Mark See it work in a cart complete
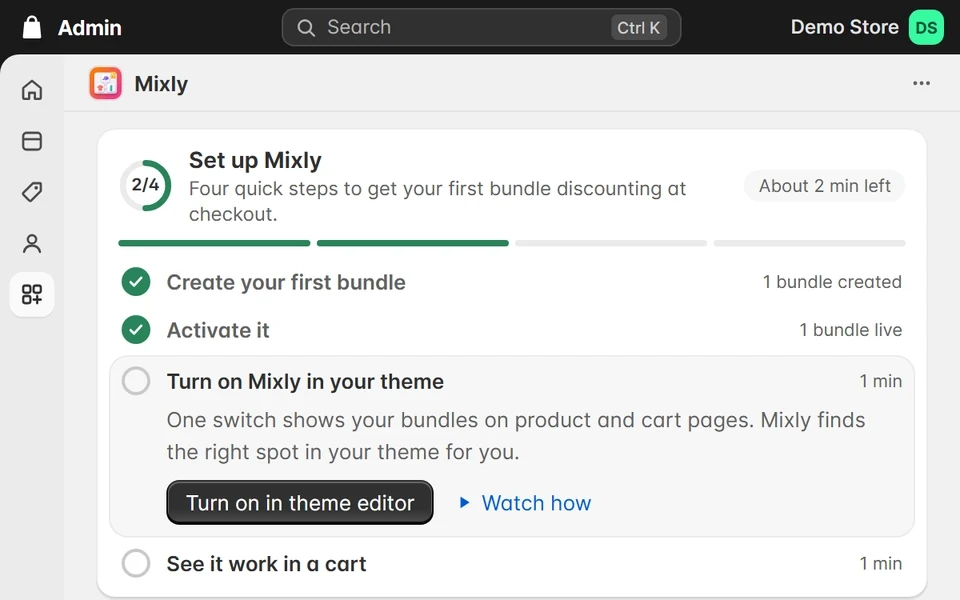The height and width of the screenshot is (600, 960). [x=136, y=563]
